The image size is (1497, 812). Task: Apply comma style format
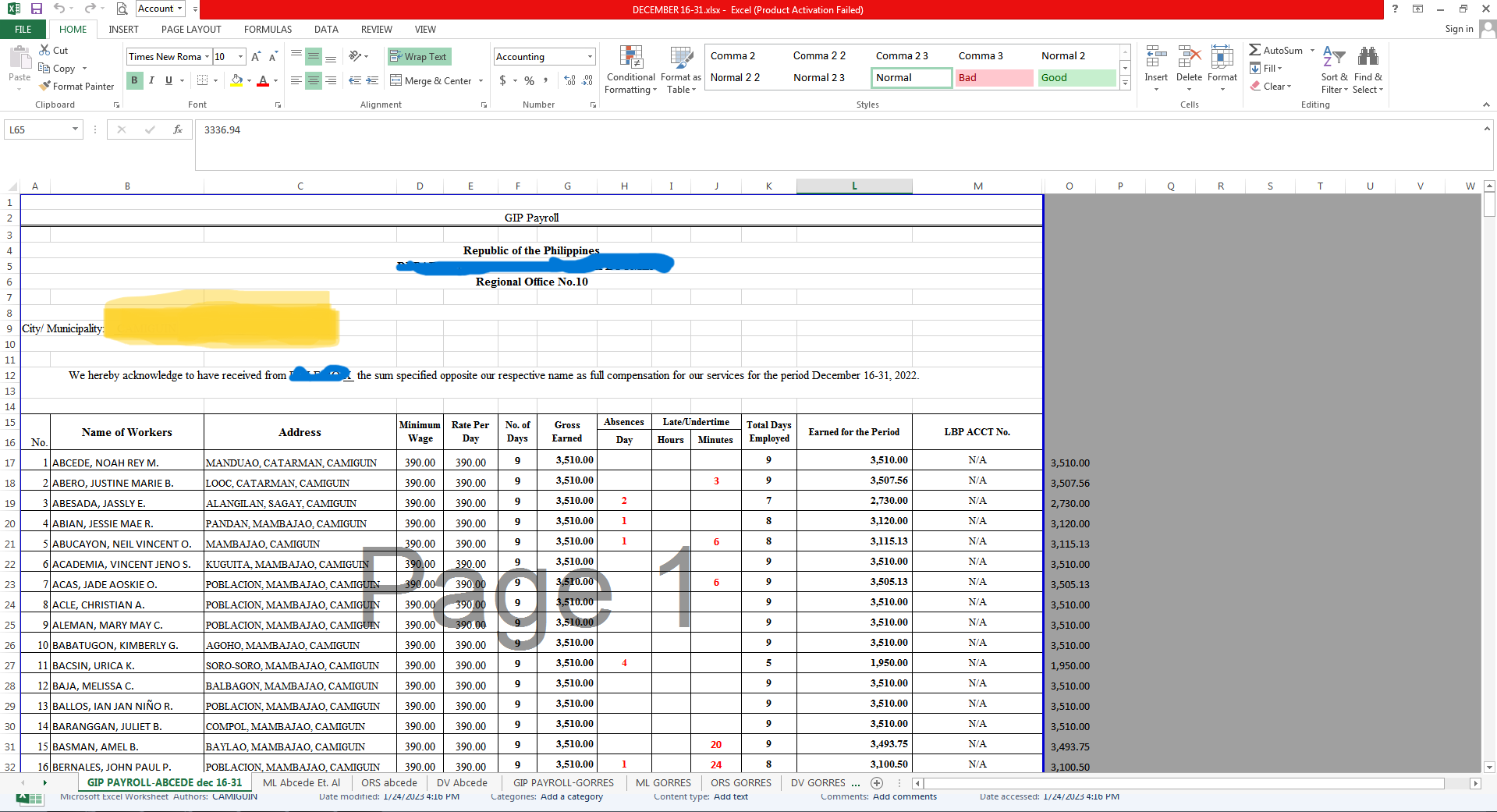545,80
